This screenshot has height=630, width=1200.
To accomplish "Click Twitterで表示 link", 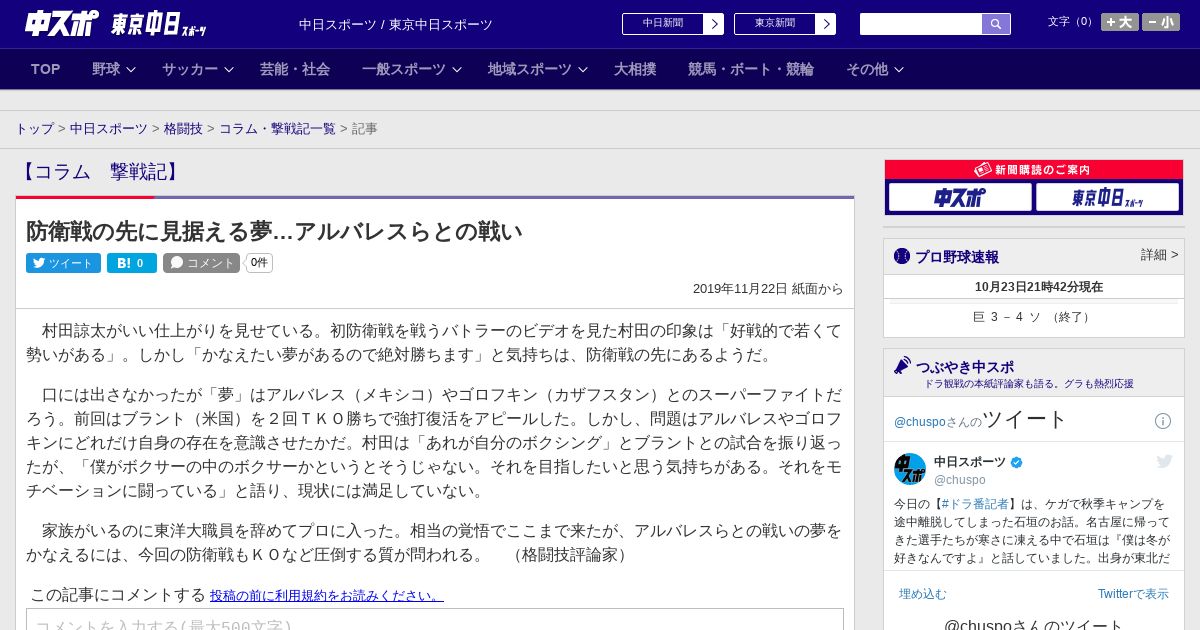I will pos(1133,594).
